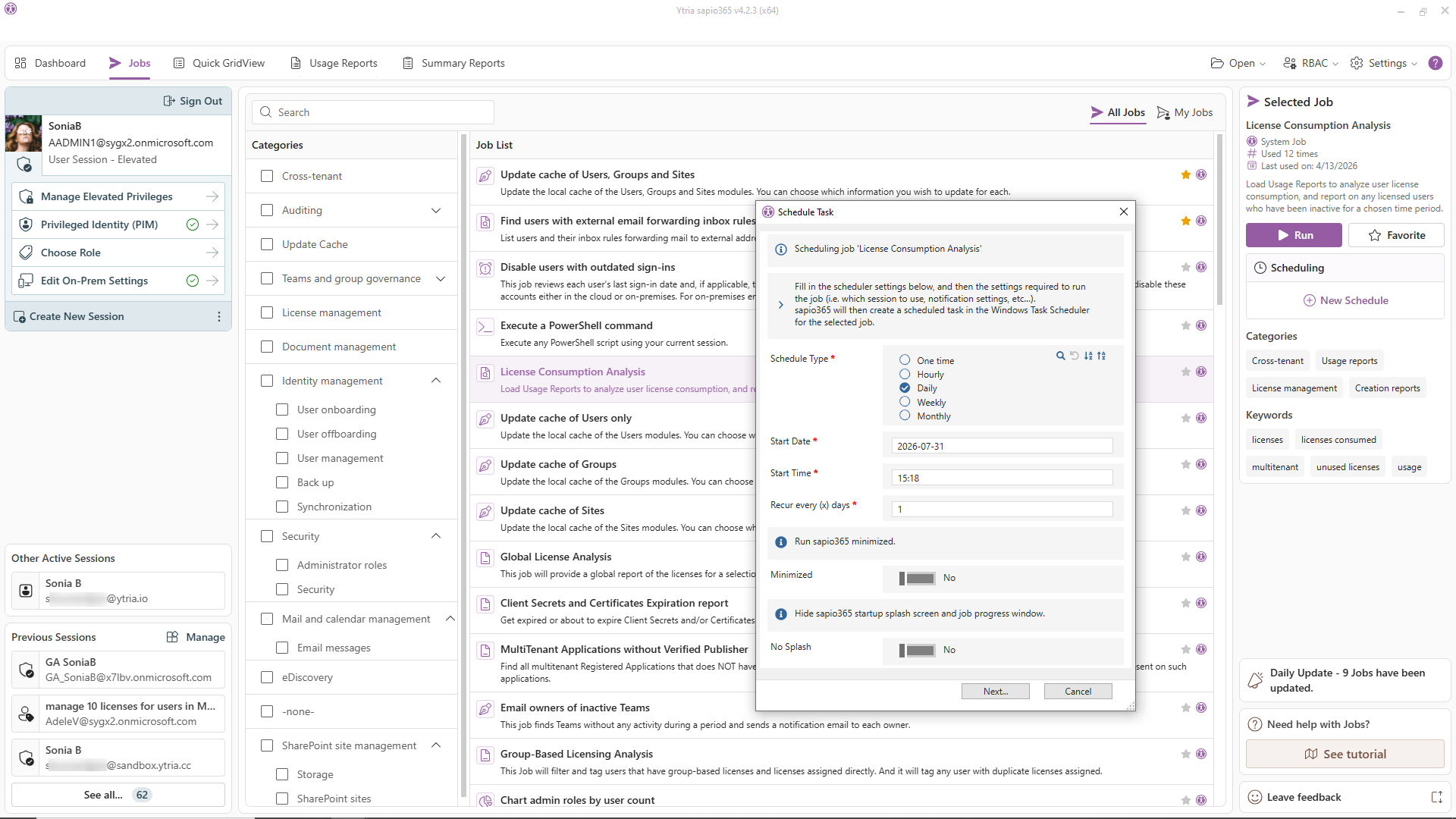Click the jobs Search box
This screenshot has height=819, width=1456.
[x=373, y=112]
